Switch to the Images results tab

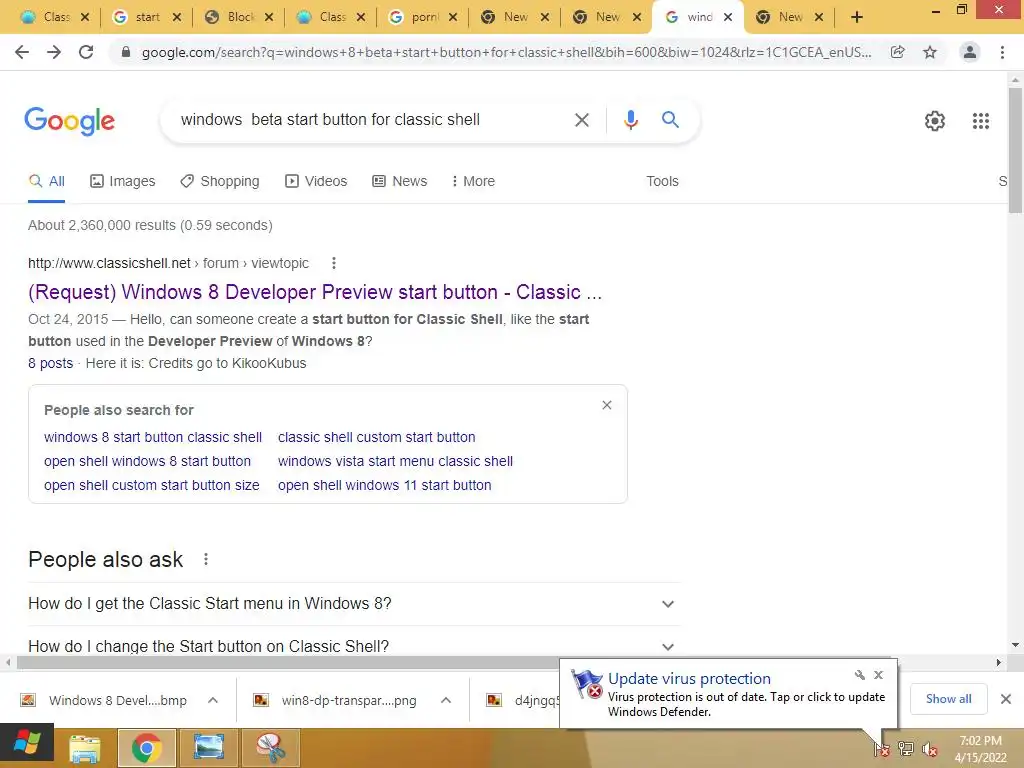pos(123,182)
